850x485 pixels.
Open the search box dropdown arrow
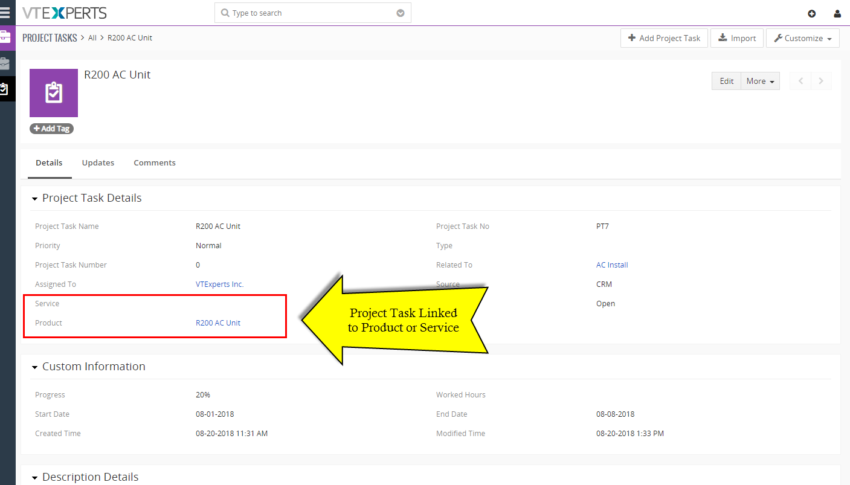(400, 13)
